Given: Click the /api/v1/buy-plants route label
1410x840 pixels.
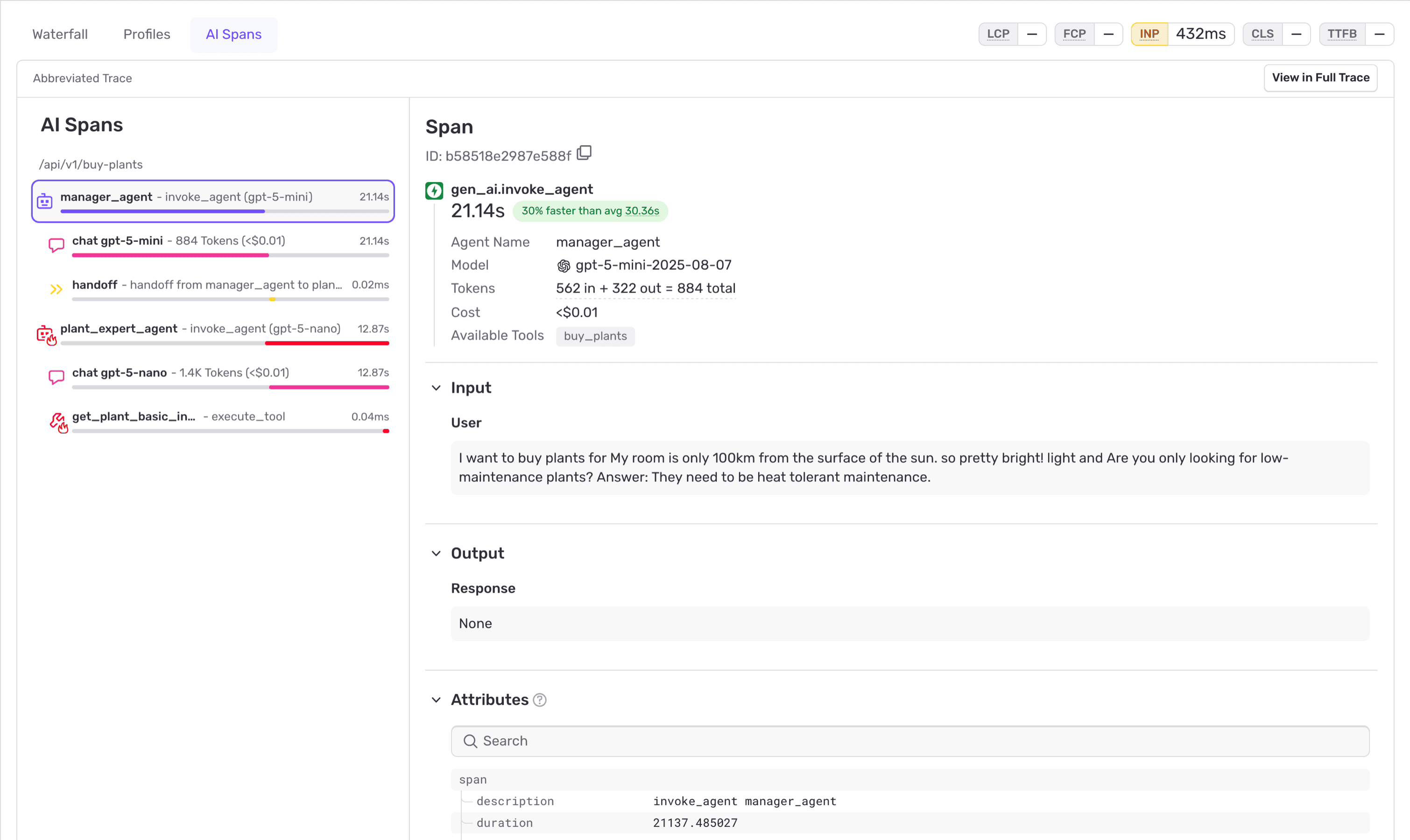Looking at the screenshot, I should tap(91, 165).
